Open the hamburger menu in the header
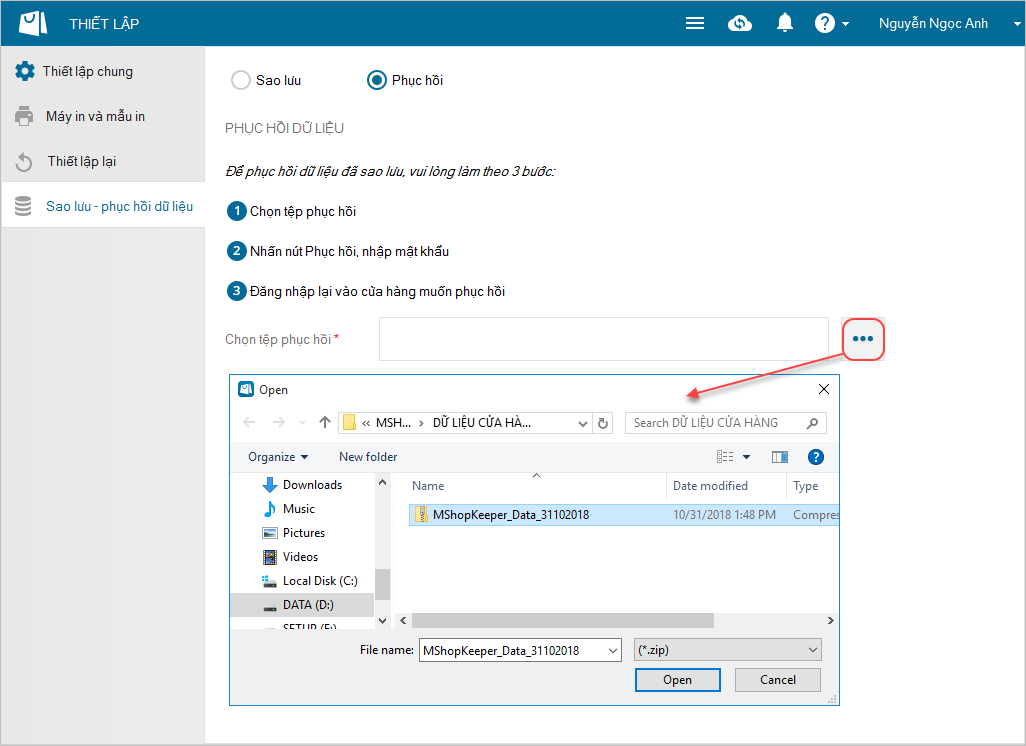 pyautogui.click(x=695, y=23)
